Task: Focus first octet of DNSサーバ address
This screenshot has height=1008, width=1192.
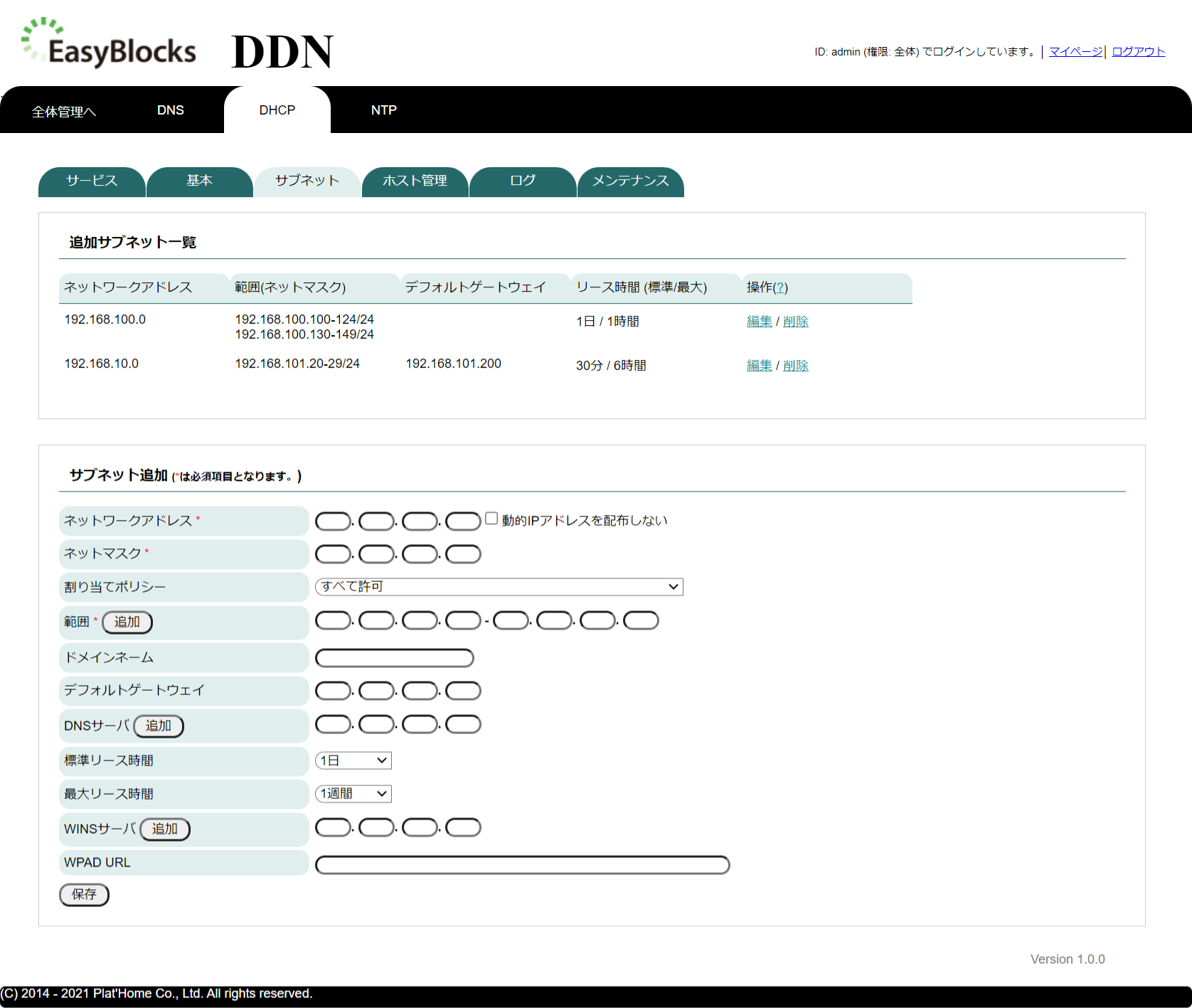Action: 333,724
